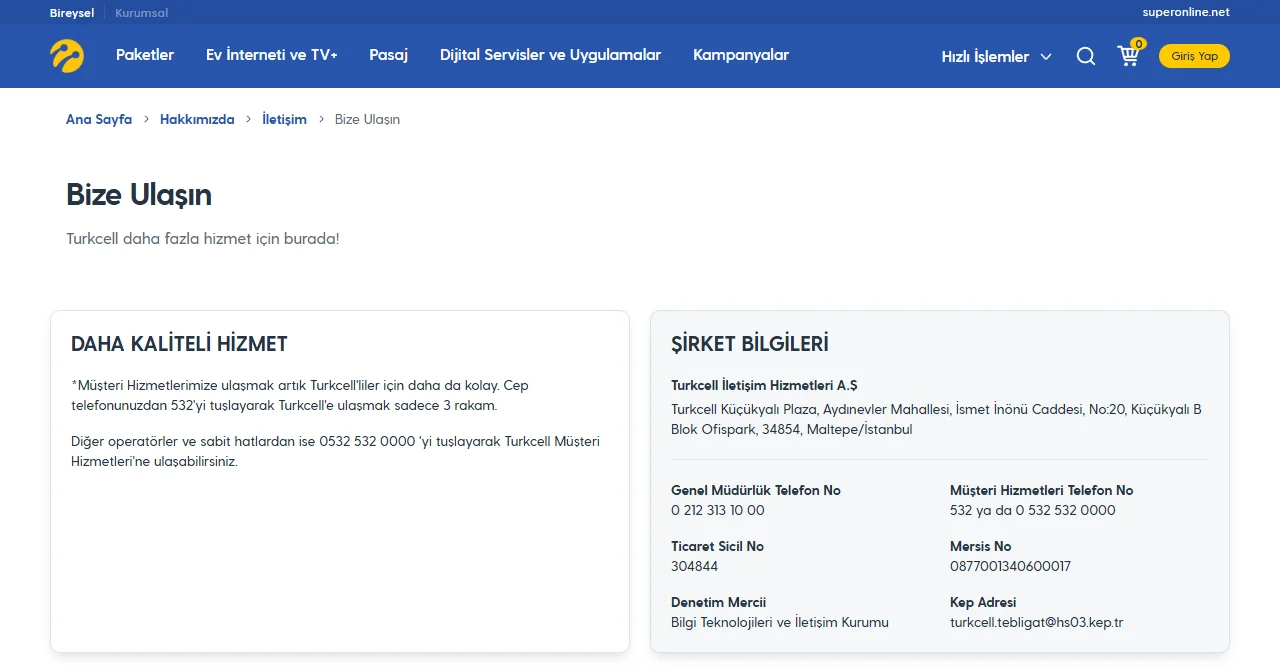Click the paragraph starting 'Diğer operatörler'
Screen dimensions: 1280x670
tap(336, 451)
